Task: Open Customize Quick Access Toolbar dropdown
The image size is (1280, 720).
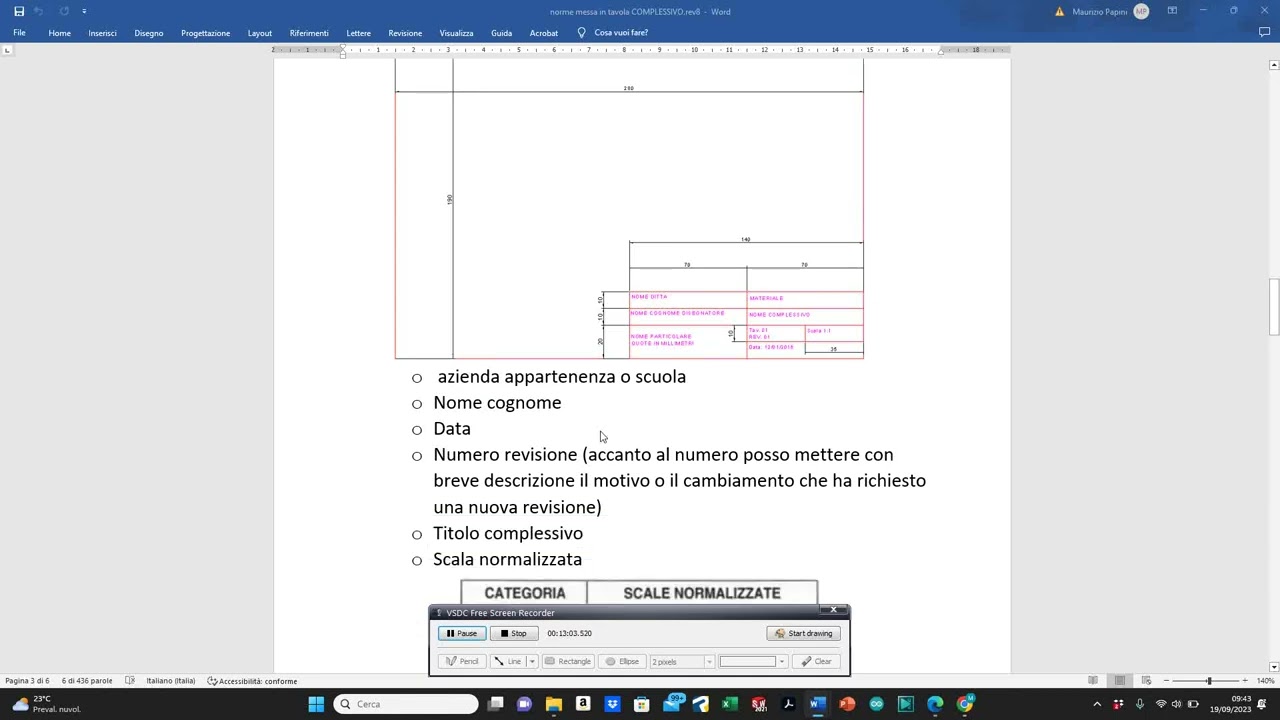Action: pyautogui.click(x=84, y=11)
